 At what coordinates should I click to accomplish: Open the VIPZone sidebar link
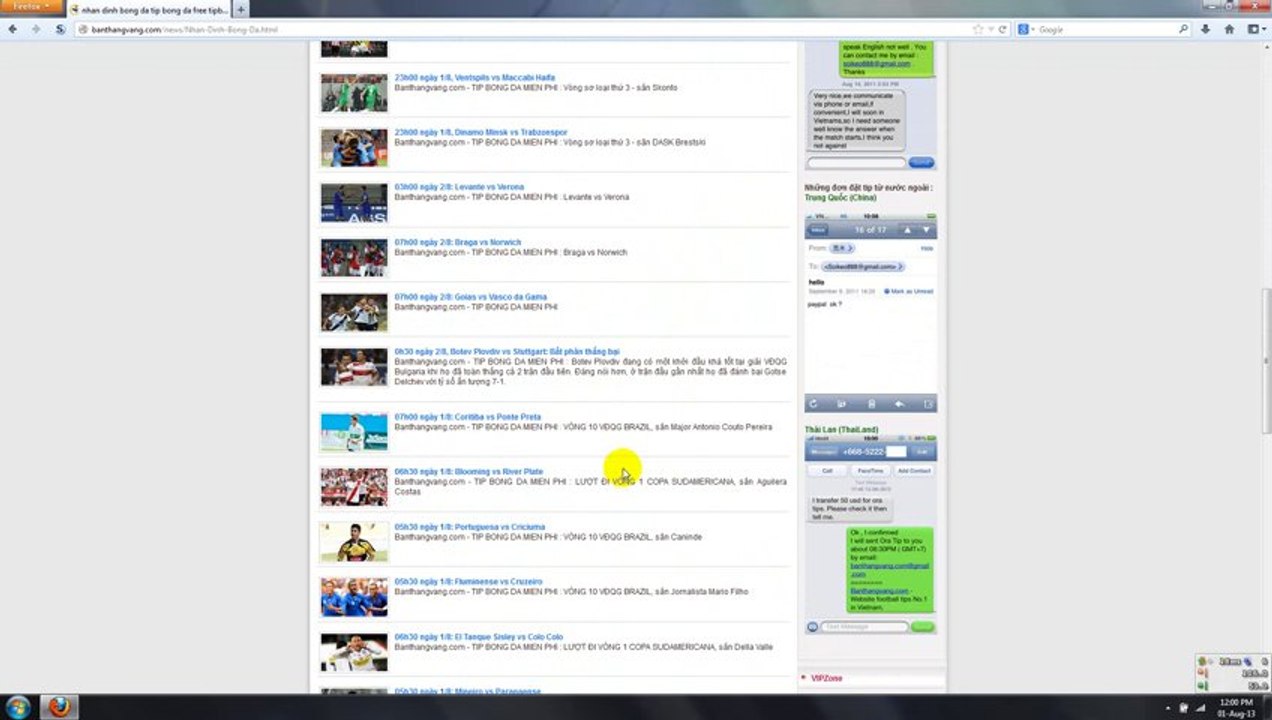click(826, 678)
